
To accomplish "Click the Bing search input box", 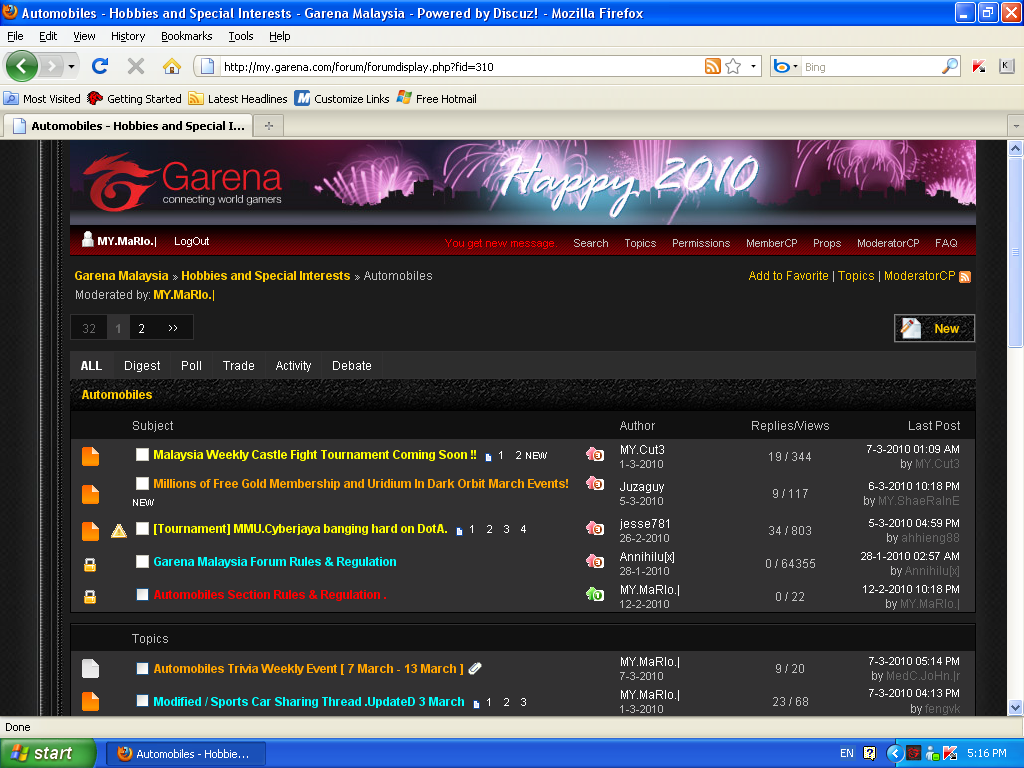I will (x=871, y=67).
